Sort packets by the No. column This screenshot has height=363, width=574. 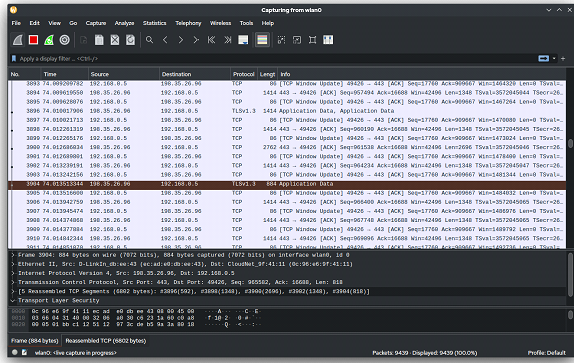24,74
